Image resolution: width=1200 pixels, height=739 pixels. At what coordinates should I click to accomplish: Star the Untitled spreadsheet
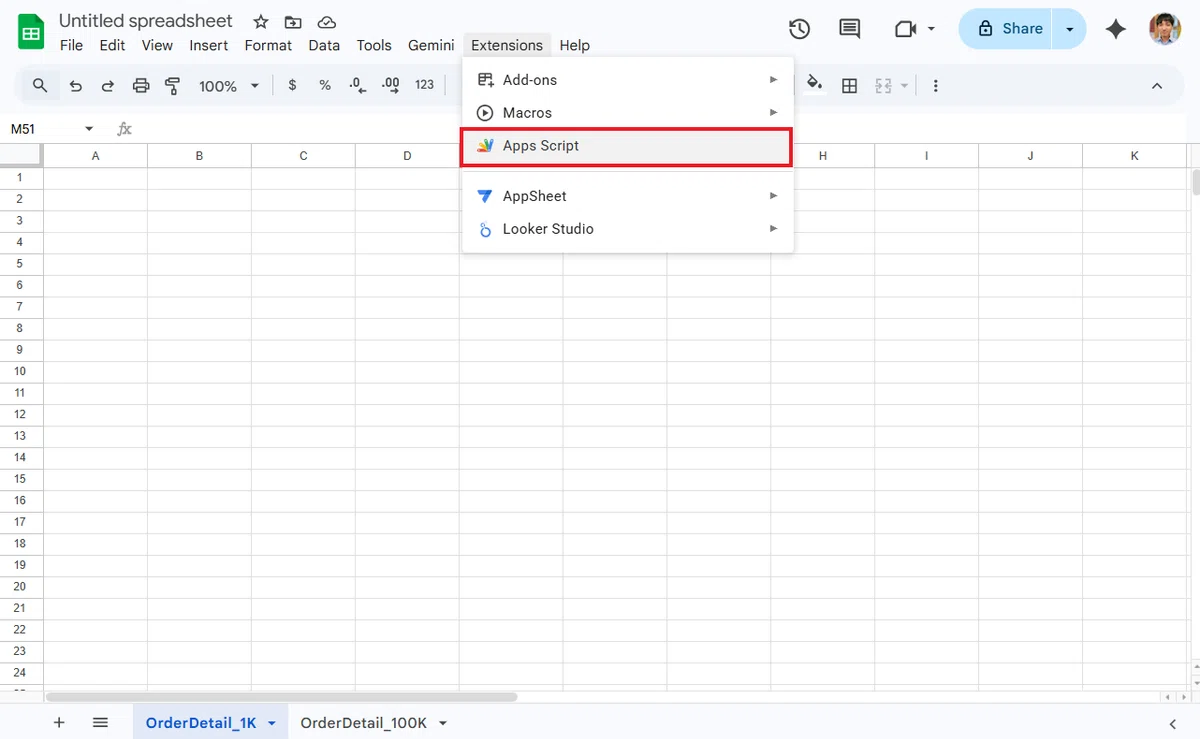tap(261, 22)
